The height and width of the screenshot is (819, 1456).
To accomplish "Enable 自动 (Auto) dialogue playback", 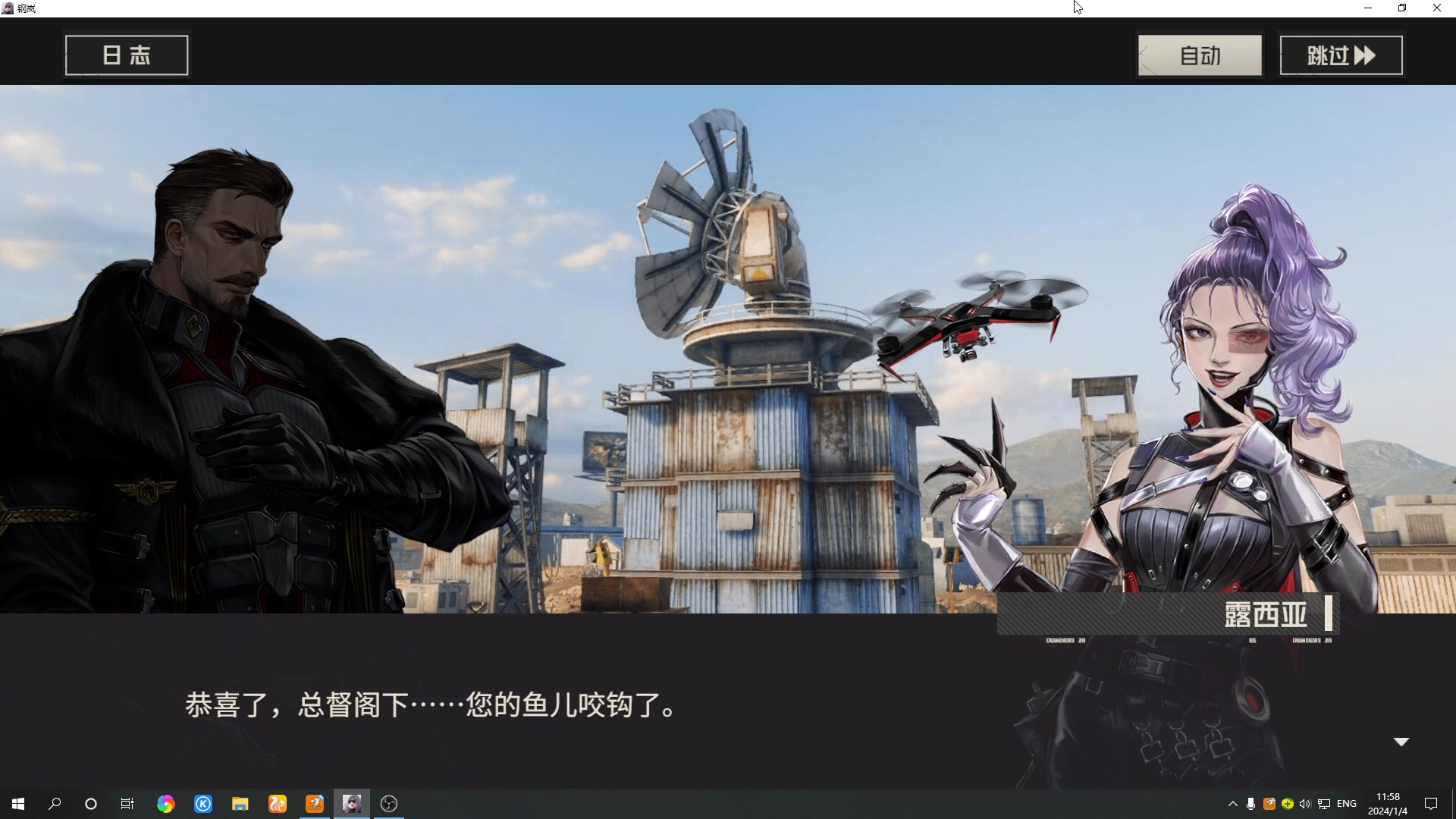I will coord(1199,54).
